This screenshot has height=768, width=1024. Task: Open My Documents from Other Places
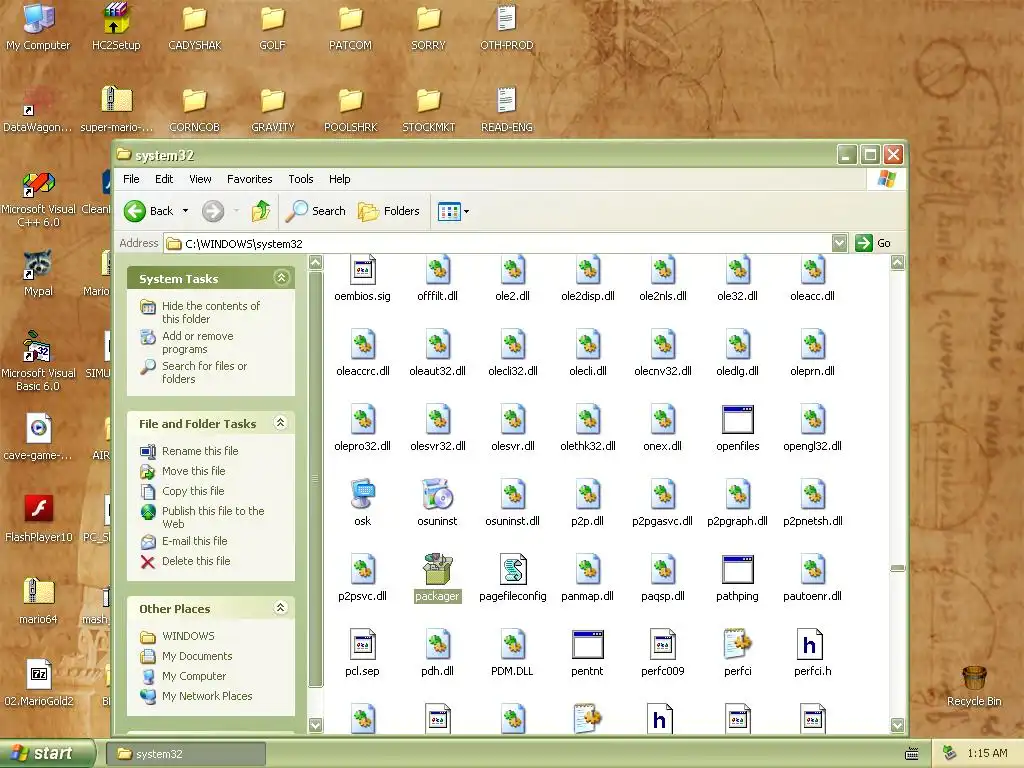[x=197, y=656]
